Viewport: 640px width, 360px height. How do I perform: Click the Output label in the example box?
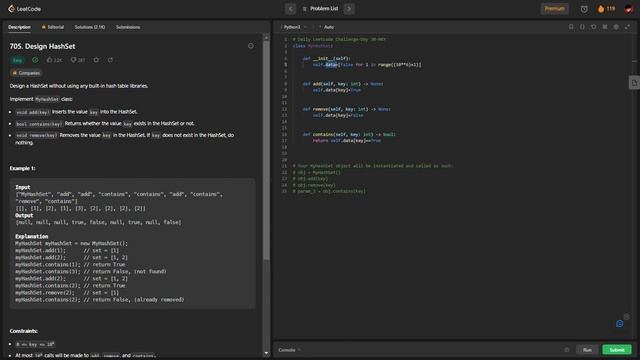[24, 215]
